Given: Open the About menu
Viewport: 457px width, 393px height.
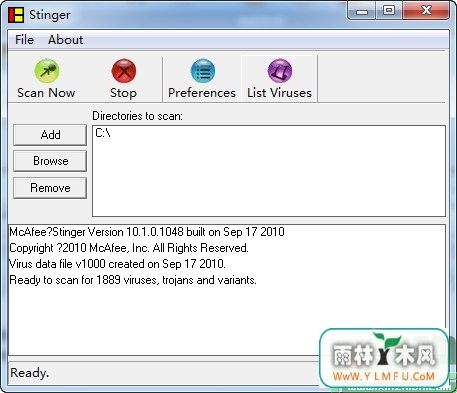Looking at the screenshot, I should pos(65,40).
